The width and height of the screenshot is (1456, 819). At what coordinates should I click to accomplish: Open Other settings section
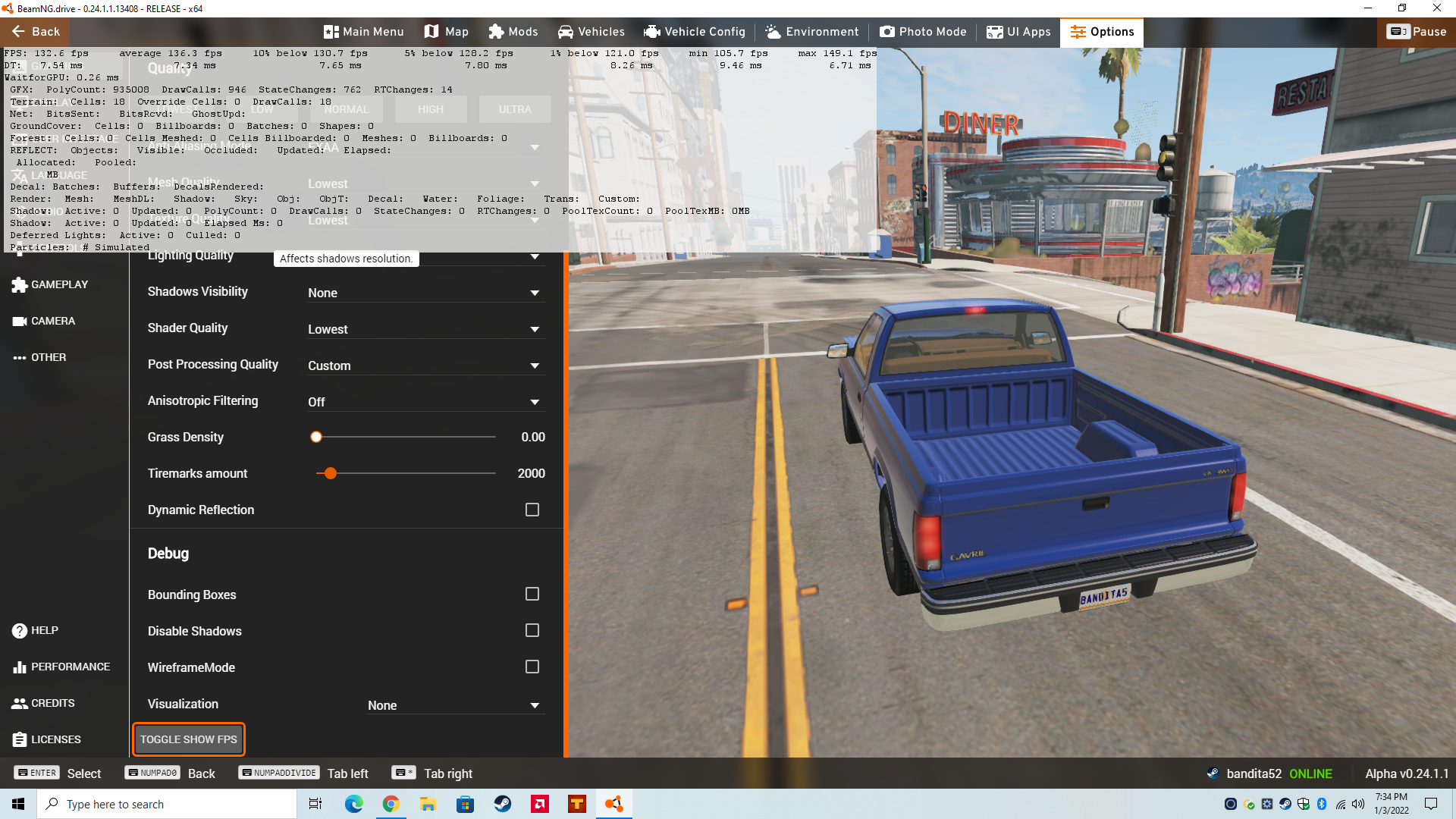click(39, 357)
